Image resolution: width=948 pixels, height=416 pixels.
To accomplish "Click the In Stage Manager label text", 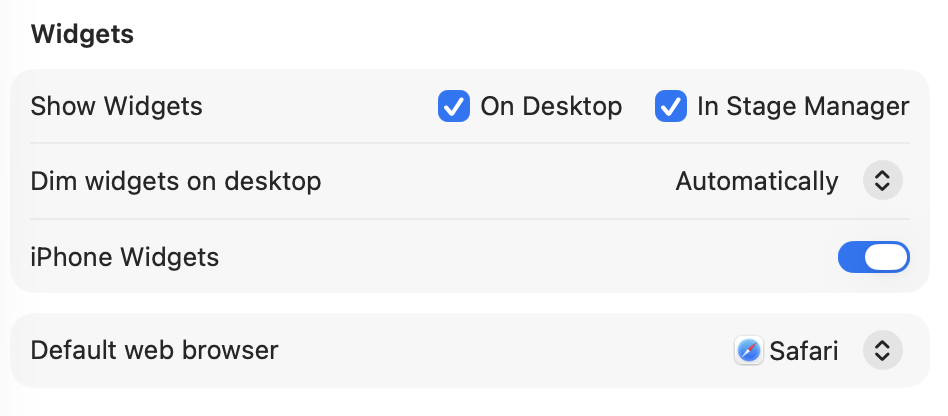I will tap(803, 106).
